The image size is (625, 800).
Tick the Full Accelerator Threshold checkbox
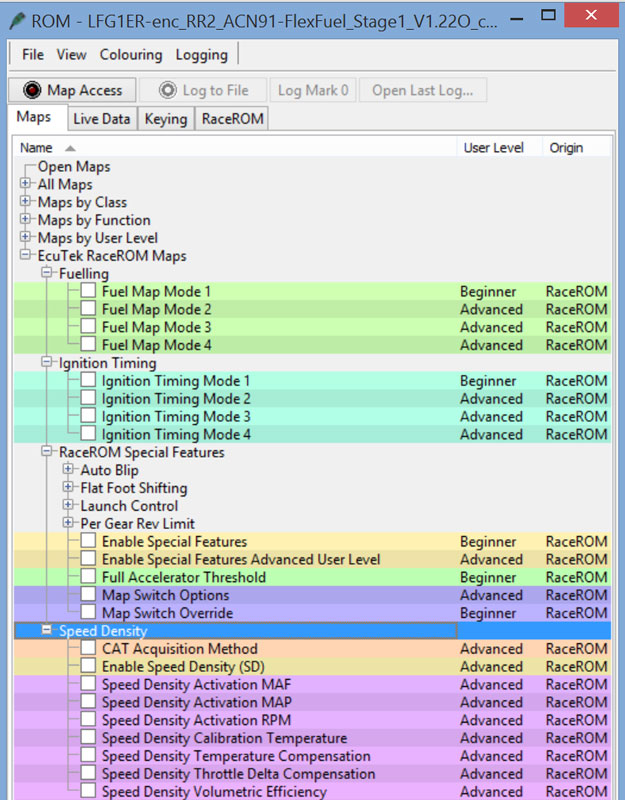coord(88,576)
